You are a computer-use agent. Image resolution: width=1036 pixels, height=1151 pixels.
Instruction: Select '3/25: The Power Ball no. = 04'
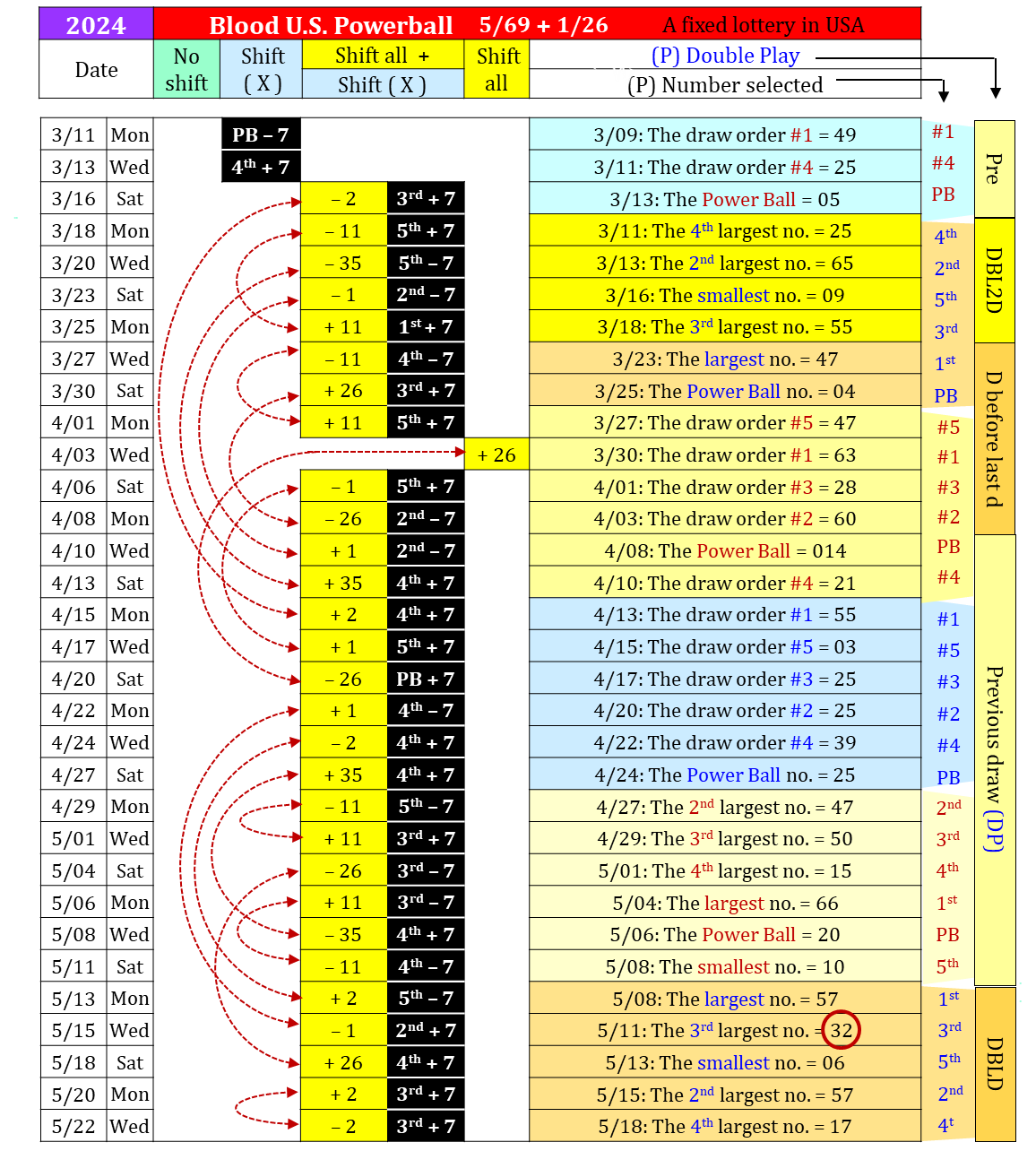[725, 391]
